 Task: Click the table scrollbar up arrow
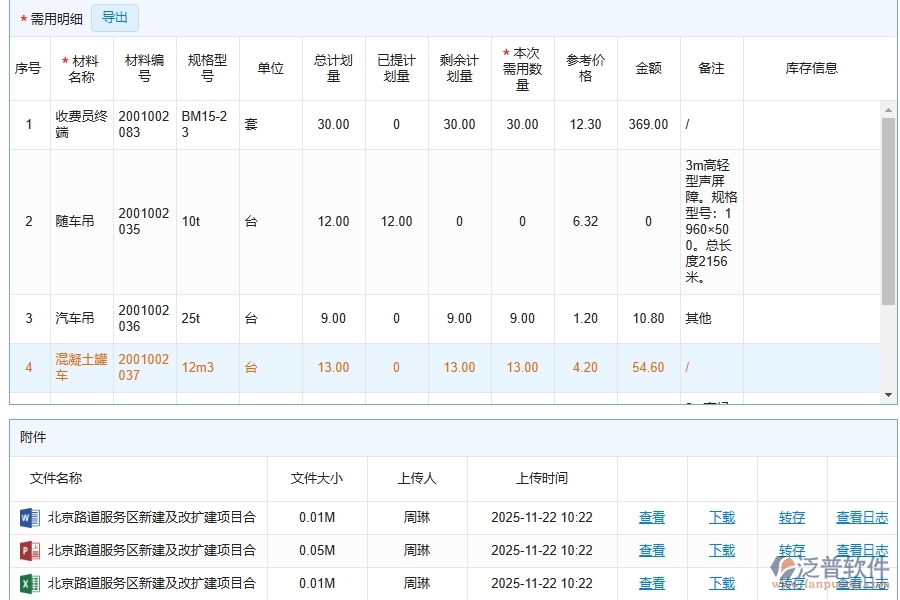pos(888,109)
